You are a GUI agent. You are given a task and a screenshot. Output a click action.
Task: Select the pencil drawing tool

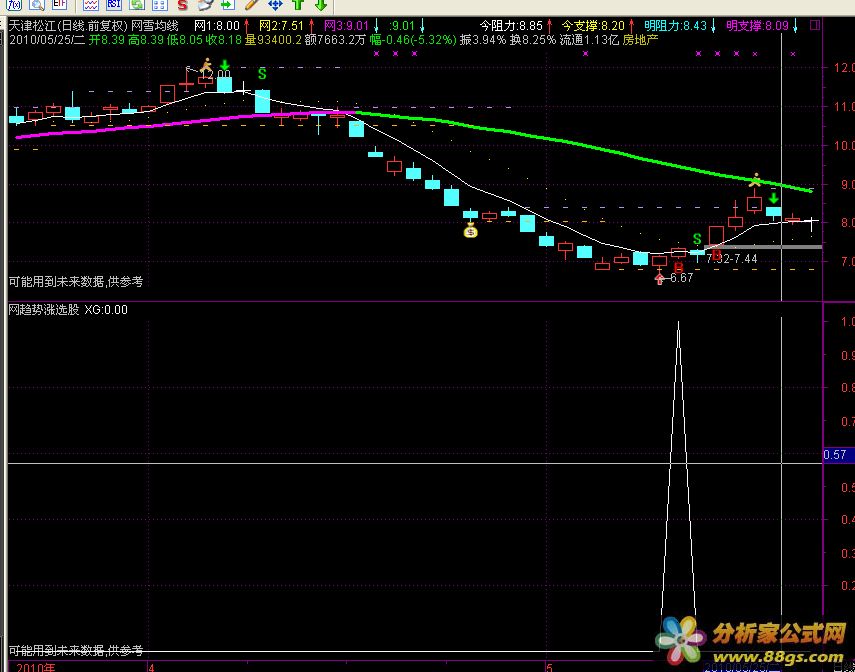(251, 5)
